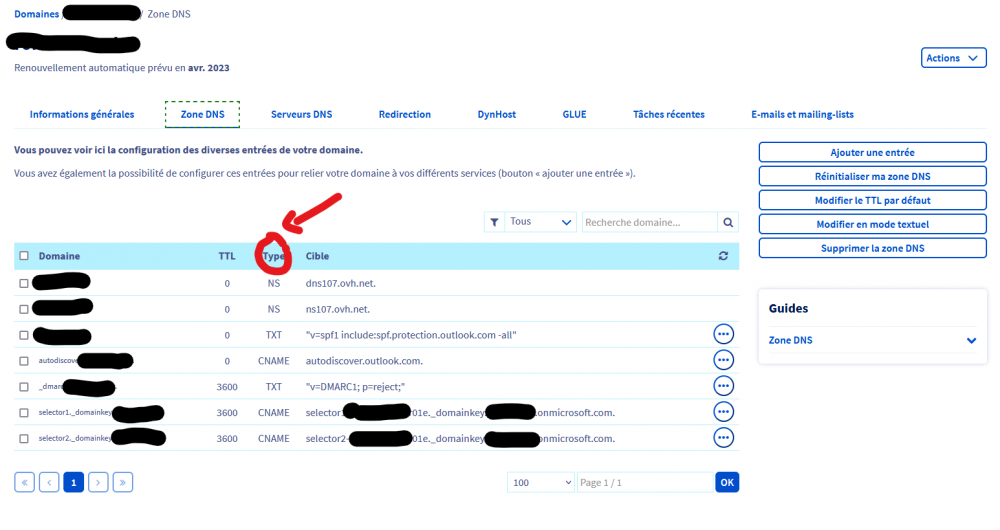Open actions menu for the spf1 TXT row
The image size is (1000, 530).
[723, 334]
